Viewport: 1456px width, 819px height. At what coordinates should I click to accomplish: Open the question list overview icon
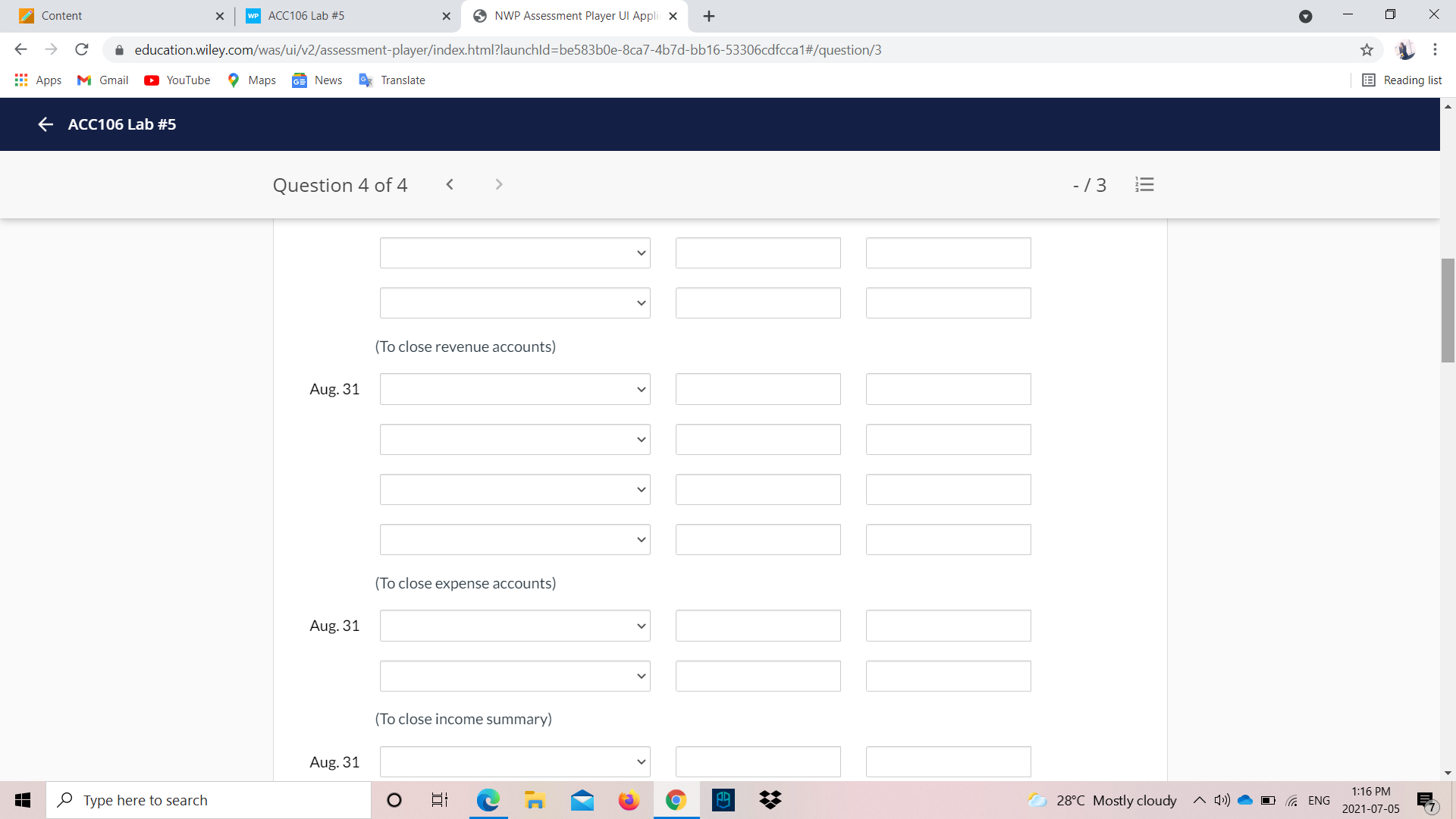[x=1144, y=184]
